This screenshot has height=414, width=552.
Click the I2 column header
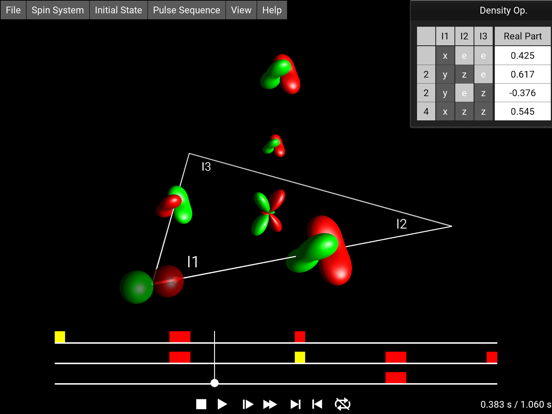point(464,36)
